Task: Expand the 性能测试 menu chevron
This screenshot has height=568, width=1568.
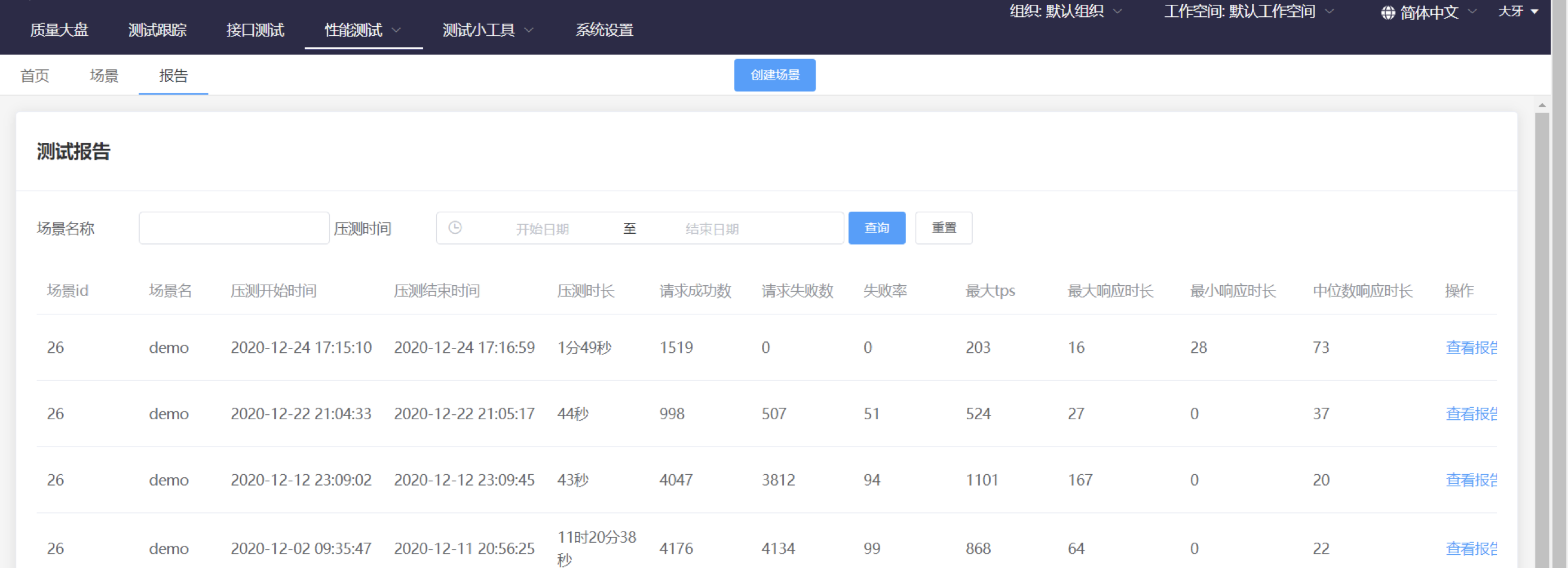Action: coord(396,30)
